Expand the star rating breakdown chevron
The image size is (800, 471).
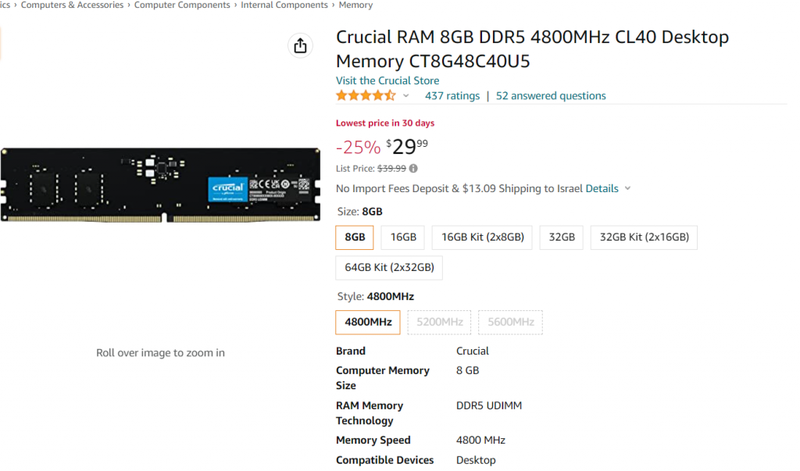(406, 96)
